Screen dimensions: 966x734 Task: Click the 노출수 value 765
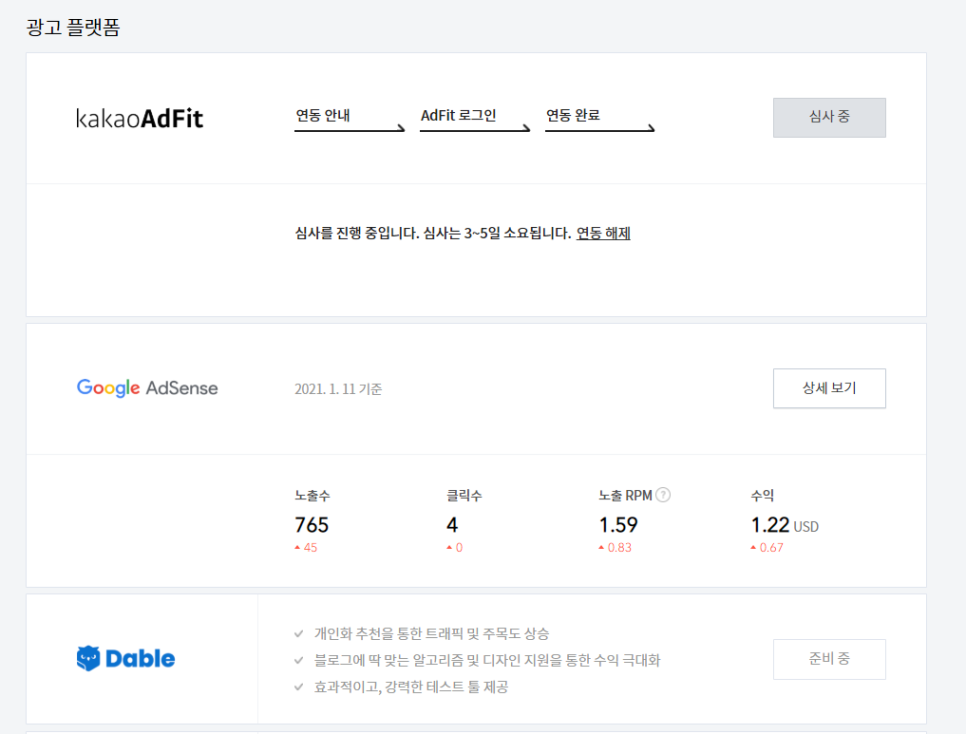pyautogui.click(x=312, y=525)
